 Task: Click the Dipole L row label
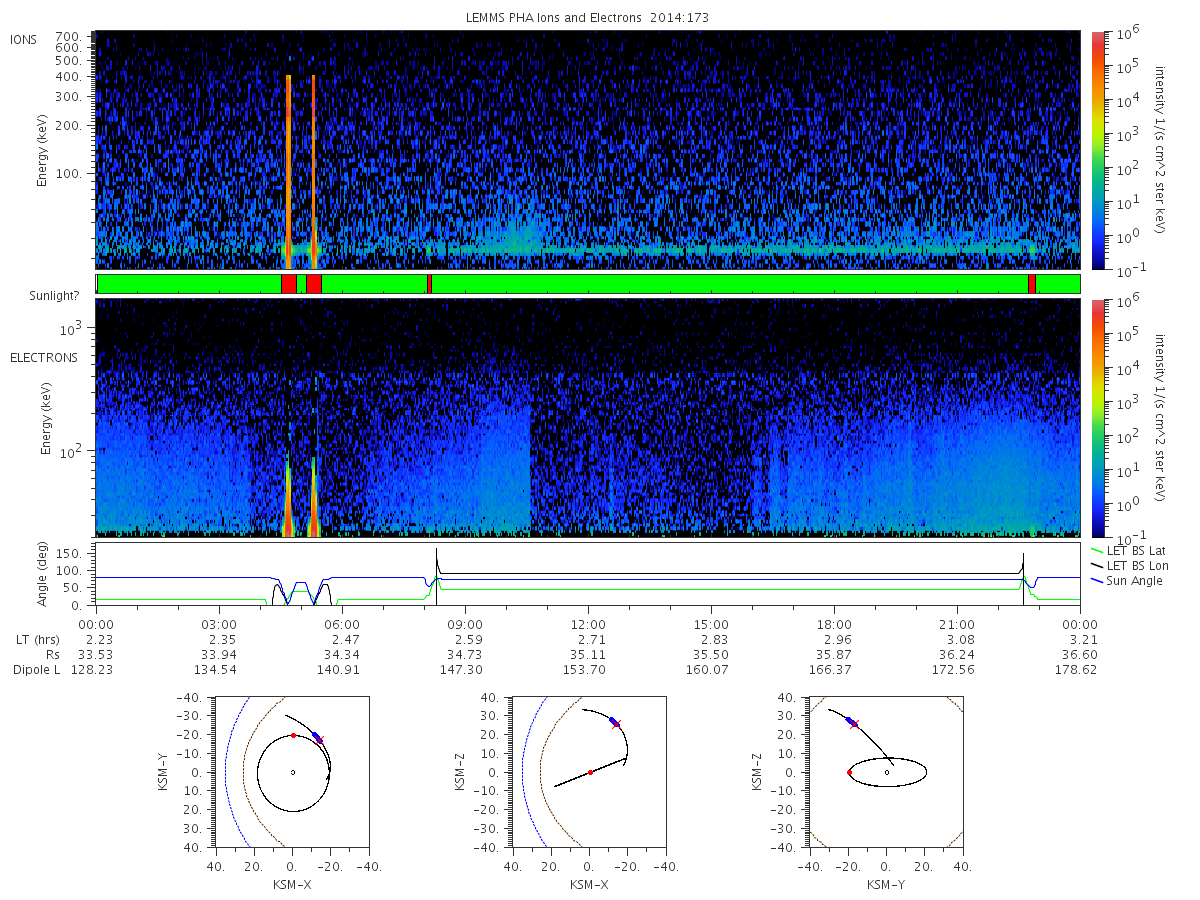click(36, 669)
